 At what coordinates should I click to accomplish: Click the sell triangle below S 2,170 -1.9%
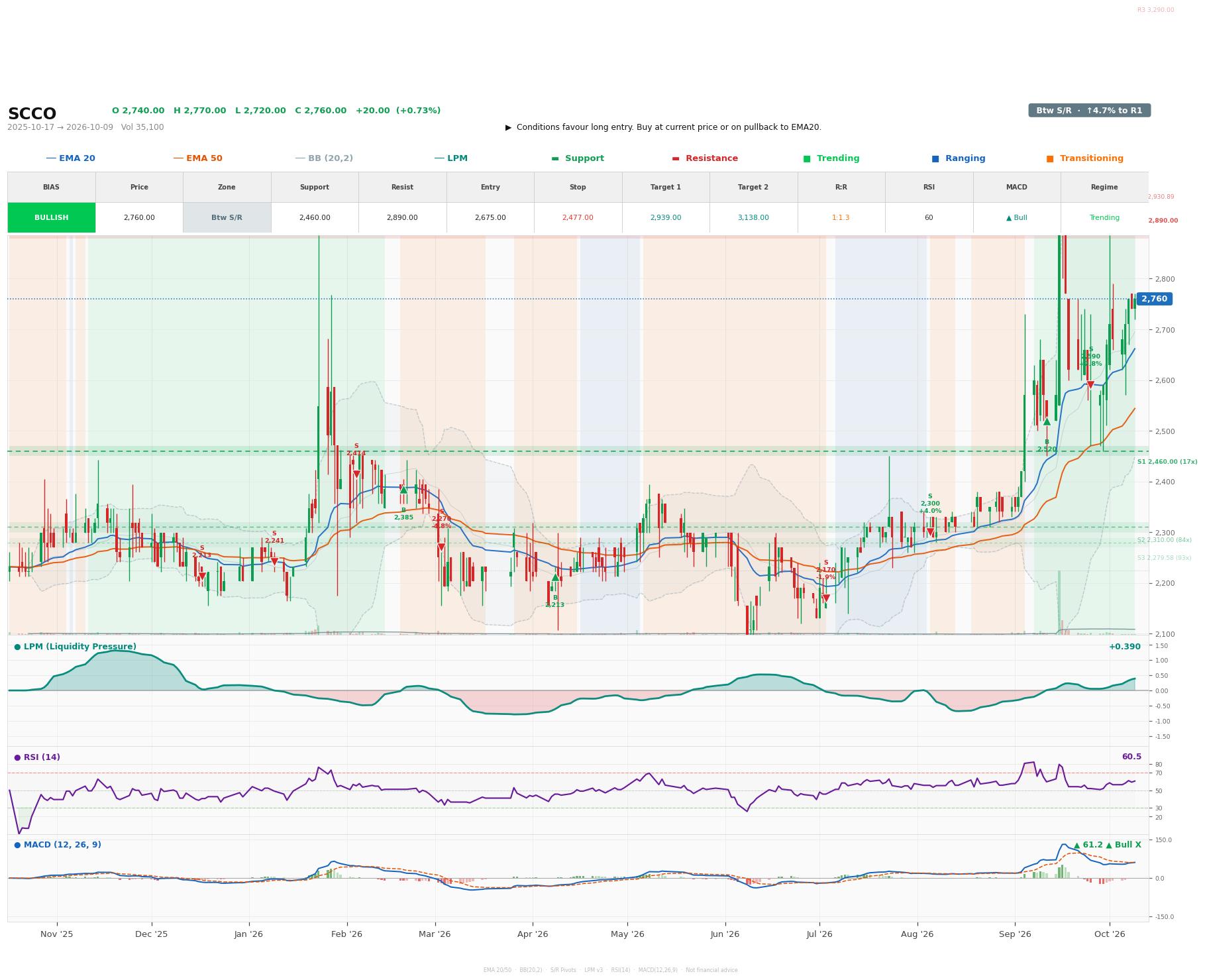pos(826,598)
